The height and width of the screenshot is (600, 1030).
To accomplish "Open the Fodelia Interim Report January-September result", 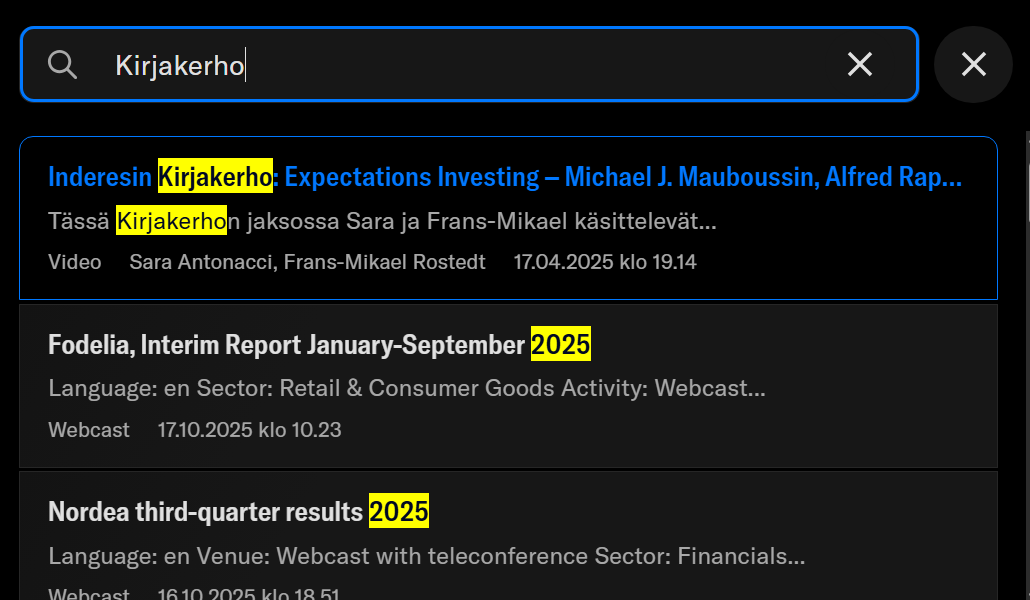I will pyautogui.click(x=288, y=345).
